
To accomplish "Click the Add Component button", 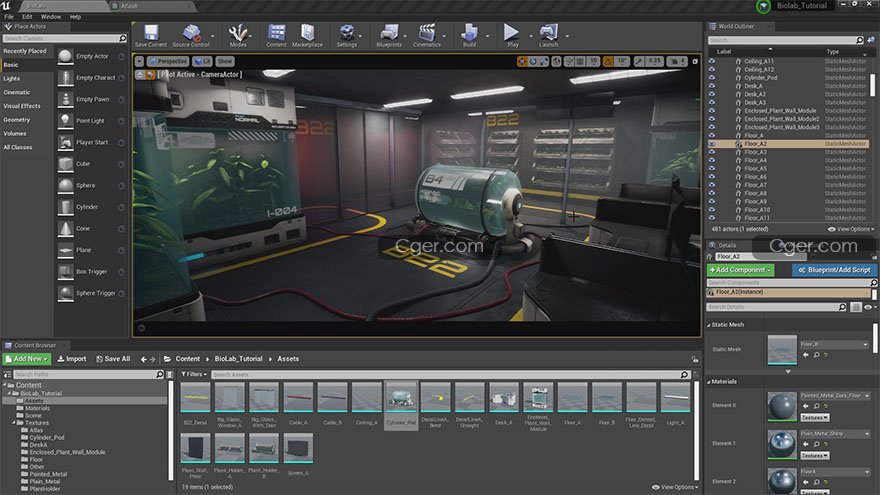I will tap(740, 270).
